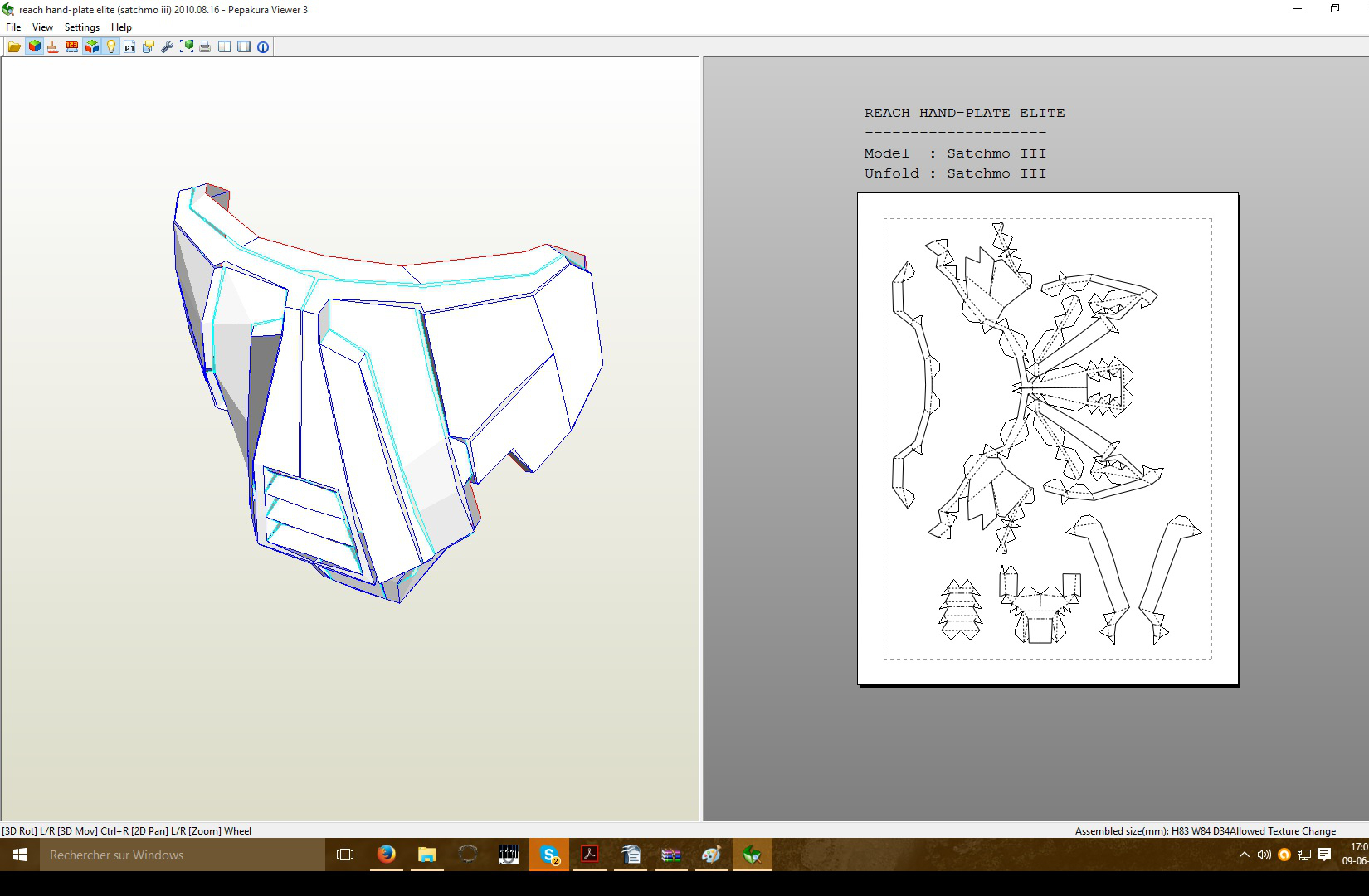1369x896 pixels.
Task: Click the 3D Rot controls hint text
Action: click(x=126, y=830)
